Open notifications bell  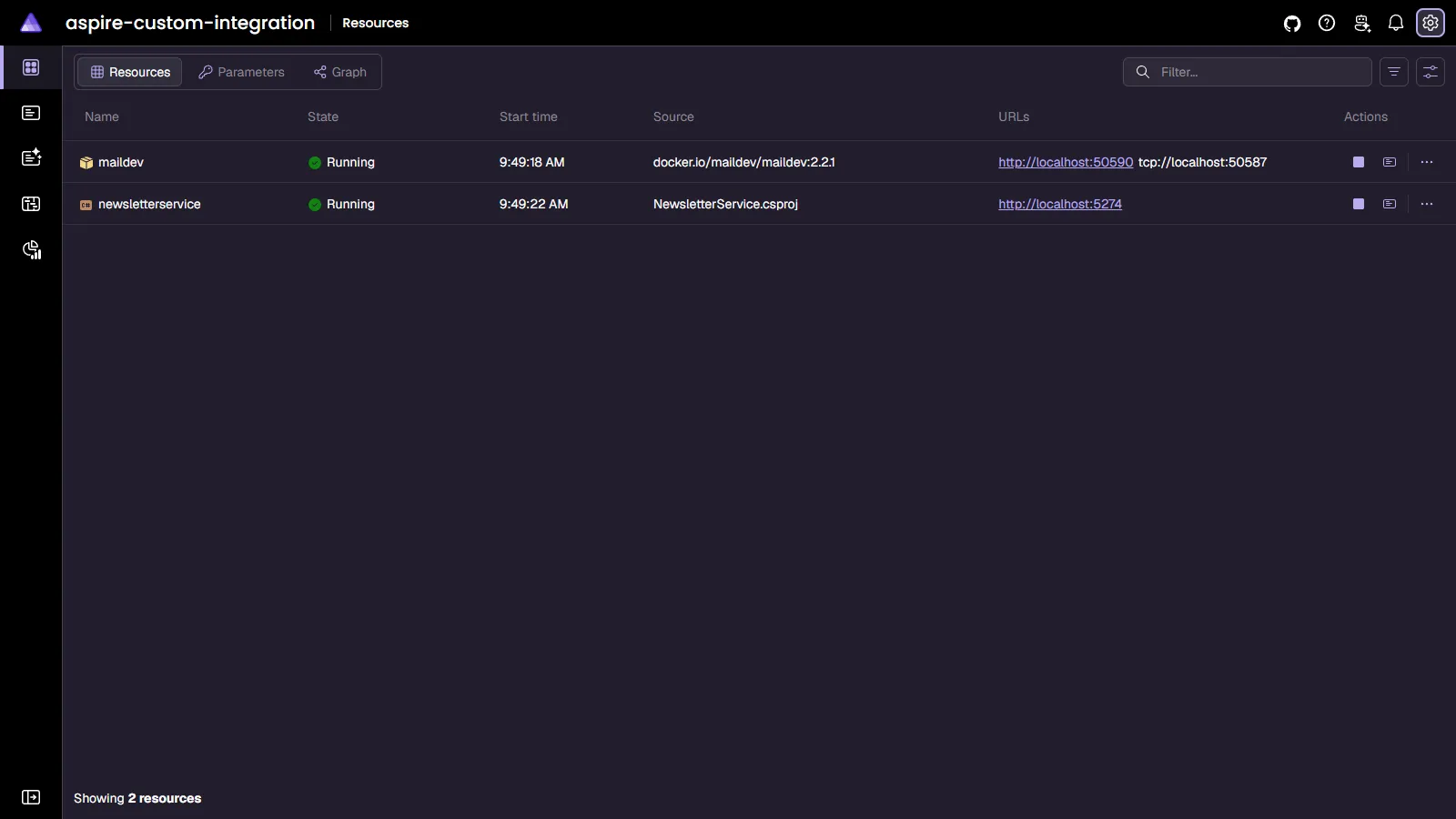[x=1396, y=24]
